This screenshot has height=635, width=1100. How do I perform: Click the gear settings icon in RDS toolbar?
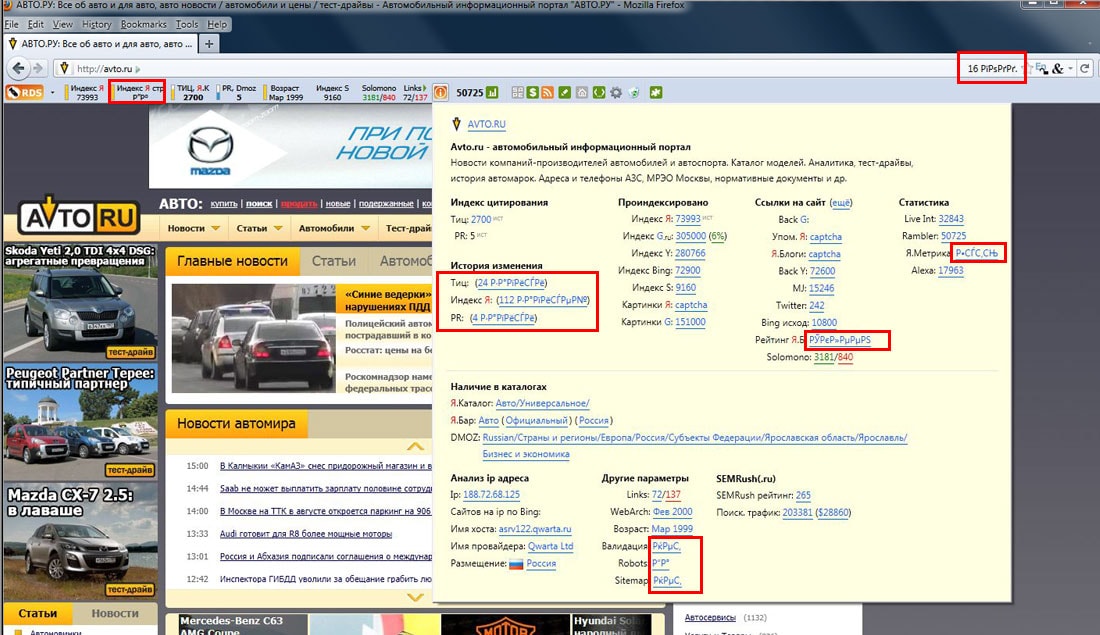[x=615, y=93]
